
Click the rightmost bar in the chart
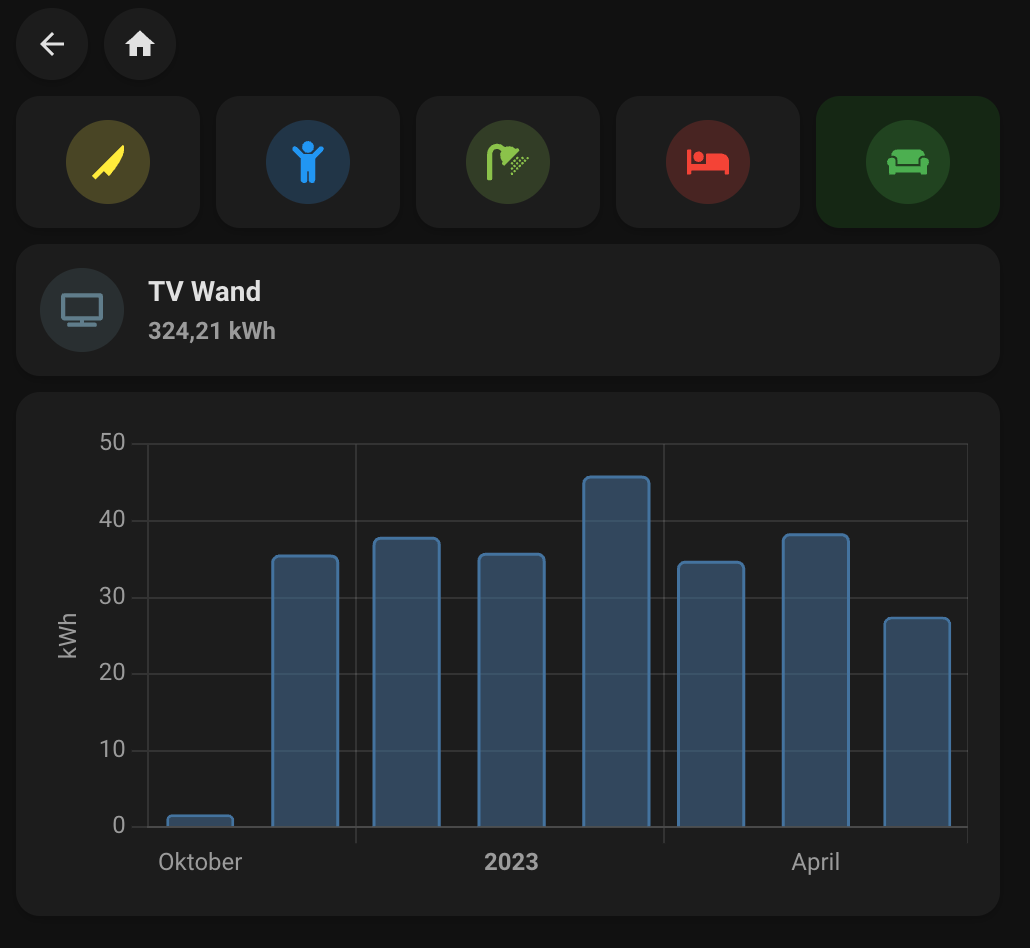tap(917, 722)
